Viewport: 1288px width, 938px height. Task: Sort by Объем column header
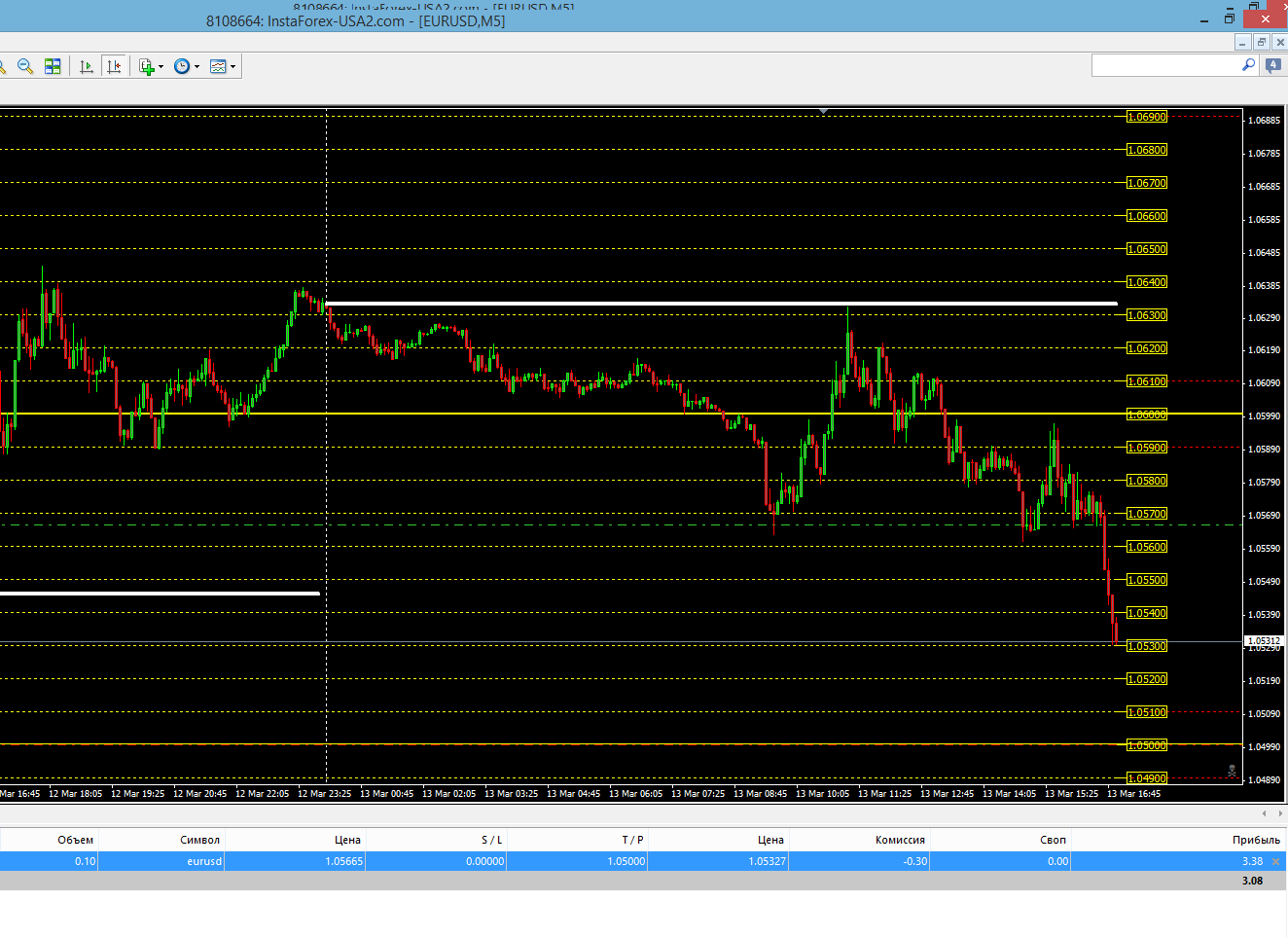coord(75,840)
